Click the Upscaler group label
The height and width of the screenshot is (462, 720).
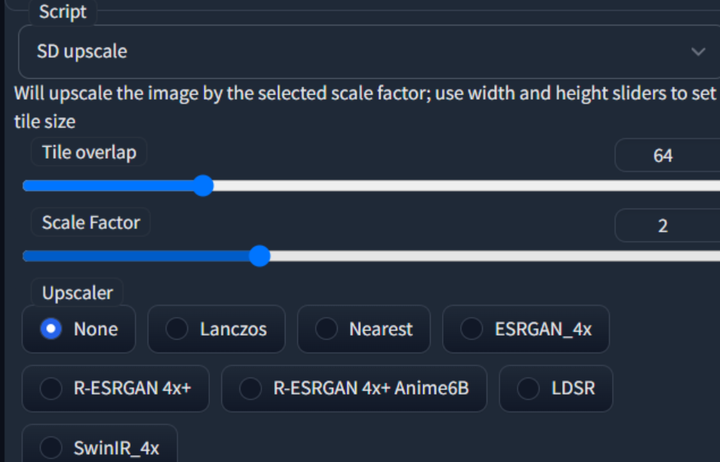point(77,292)
